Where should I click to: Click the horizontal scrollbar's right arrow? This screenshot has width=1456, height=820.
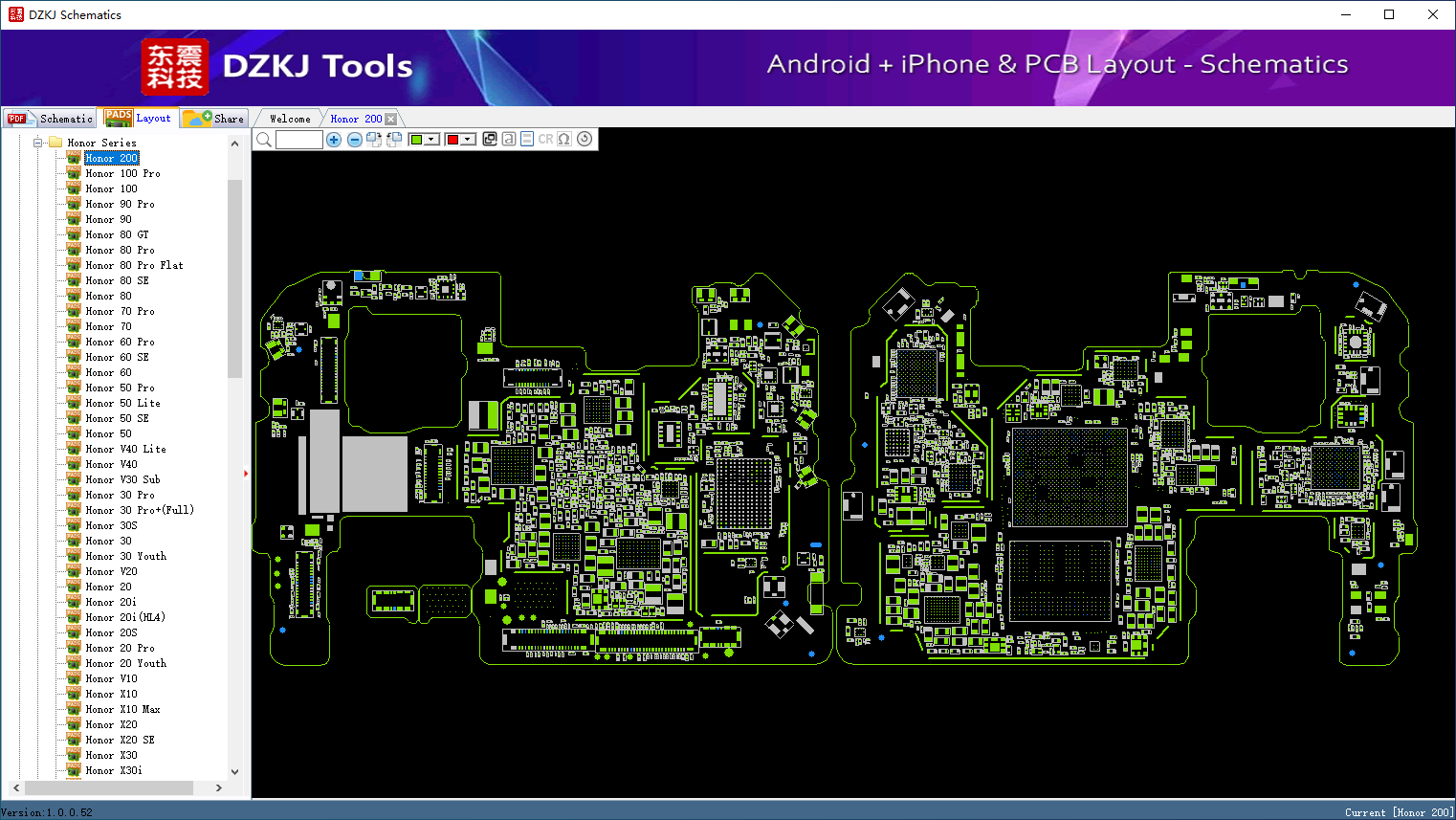click(x=219, y=787)
